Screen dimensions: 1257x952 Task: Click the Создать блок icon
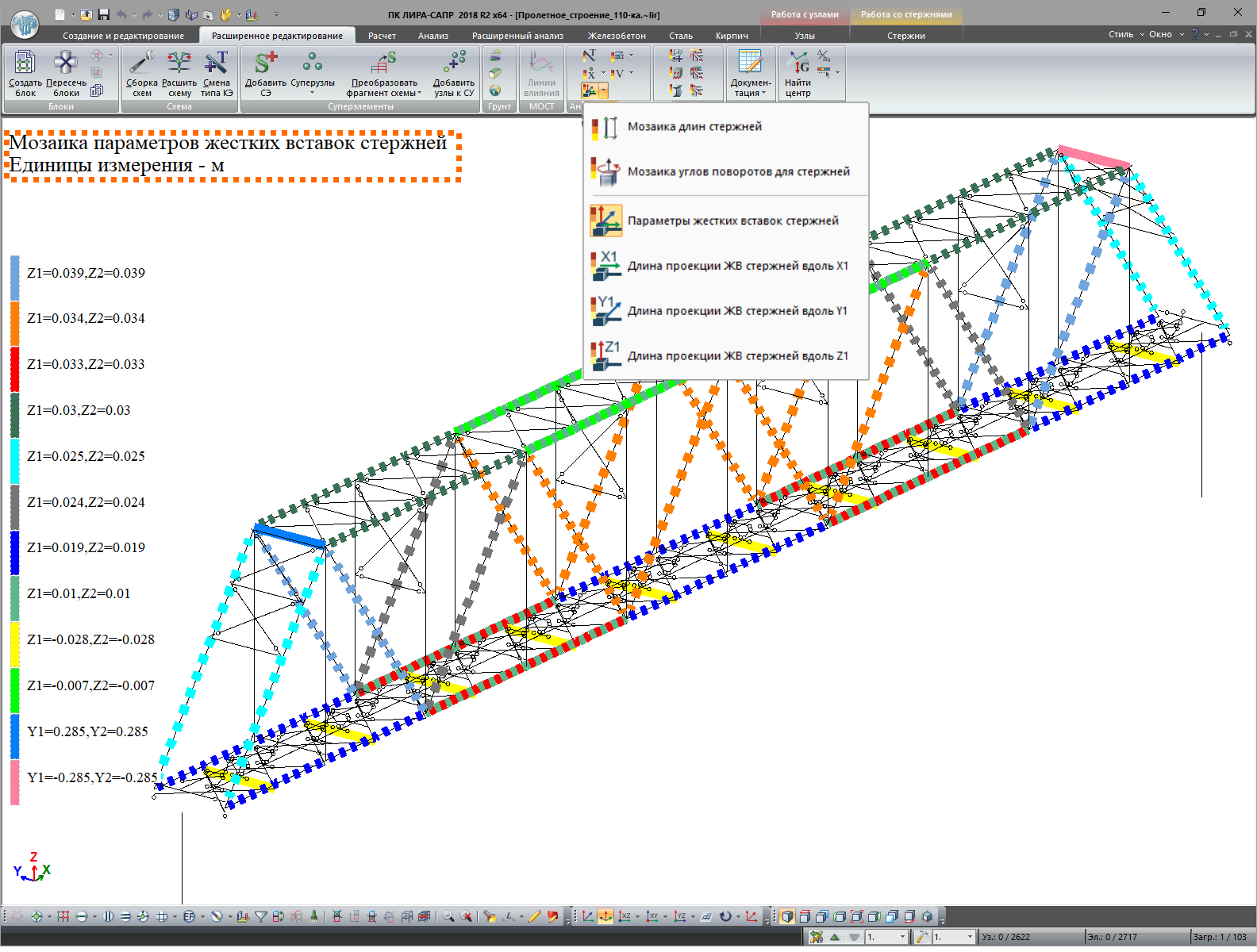[x=25, y=63]
